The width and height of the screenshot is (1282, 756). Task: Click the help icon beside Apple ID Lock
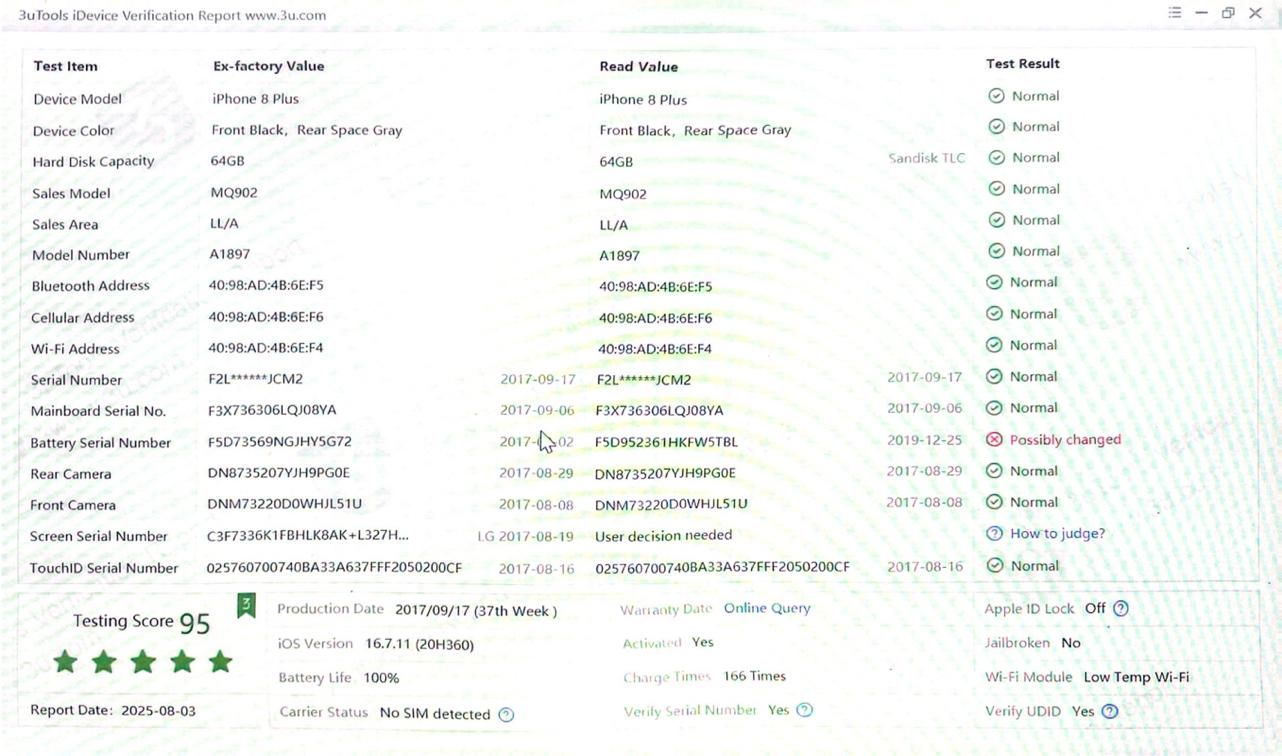(1121, 608)
